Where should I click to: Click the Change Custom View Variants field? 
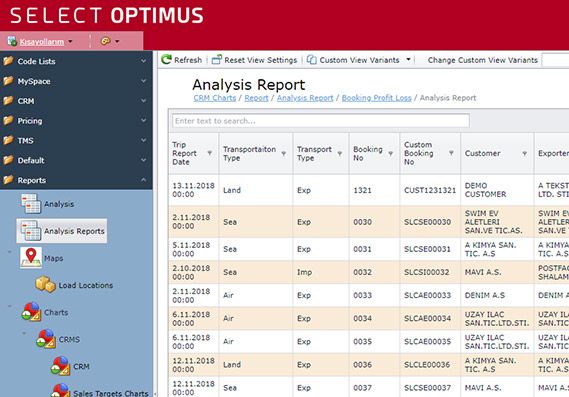click(555, 60)
